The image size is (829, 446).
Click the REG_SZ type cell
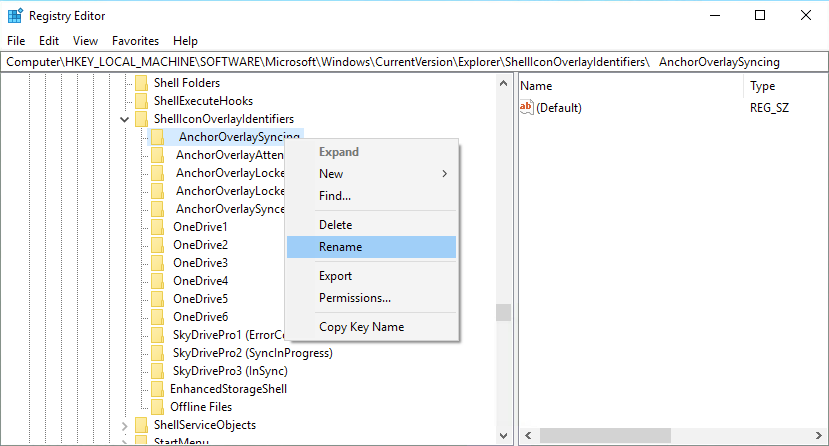(x=769, y=108)
